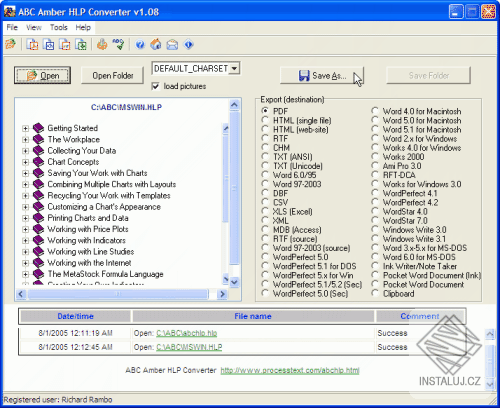
Task: Click the Save As... button
Action: (322, 76)
